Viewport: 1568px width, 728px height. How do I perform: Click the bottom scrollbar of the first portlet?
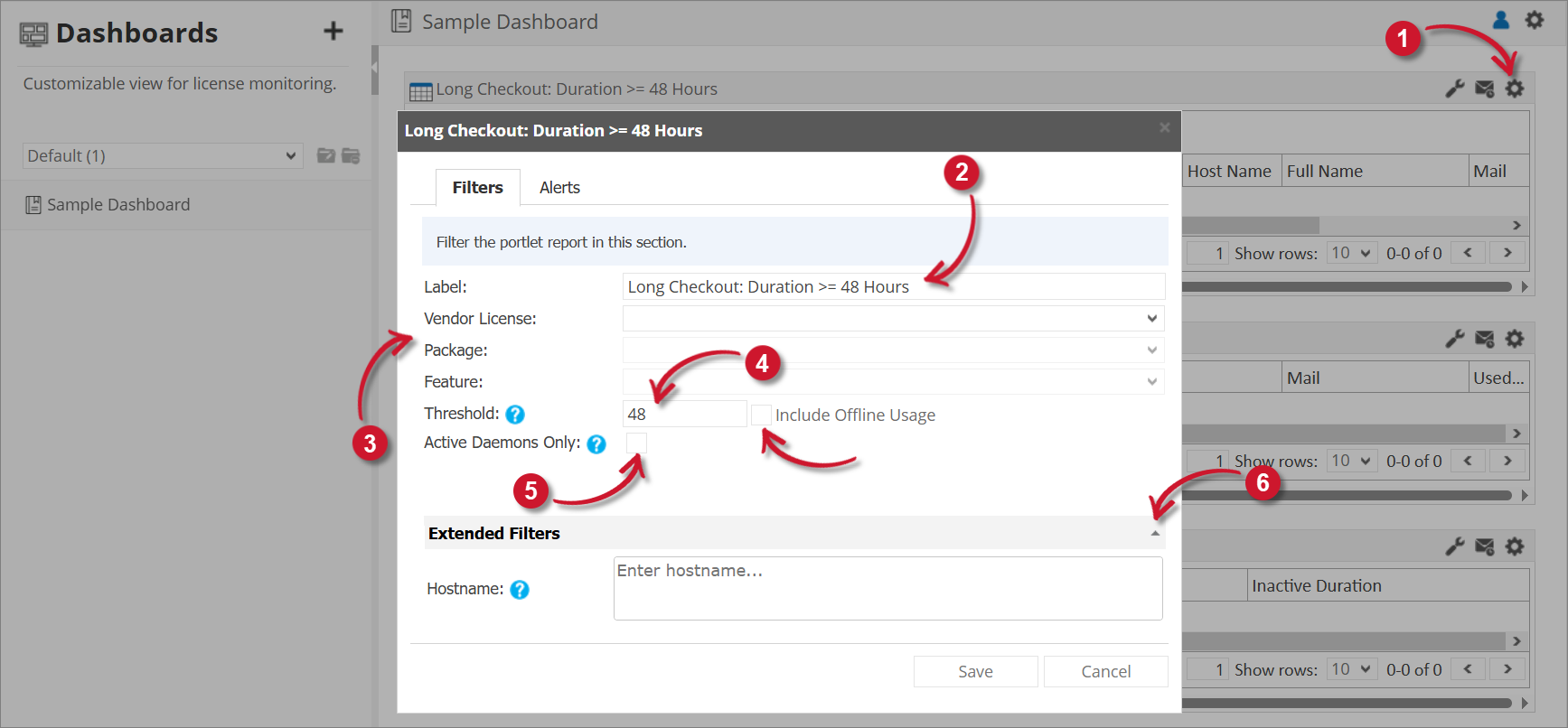point(1347,286)
